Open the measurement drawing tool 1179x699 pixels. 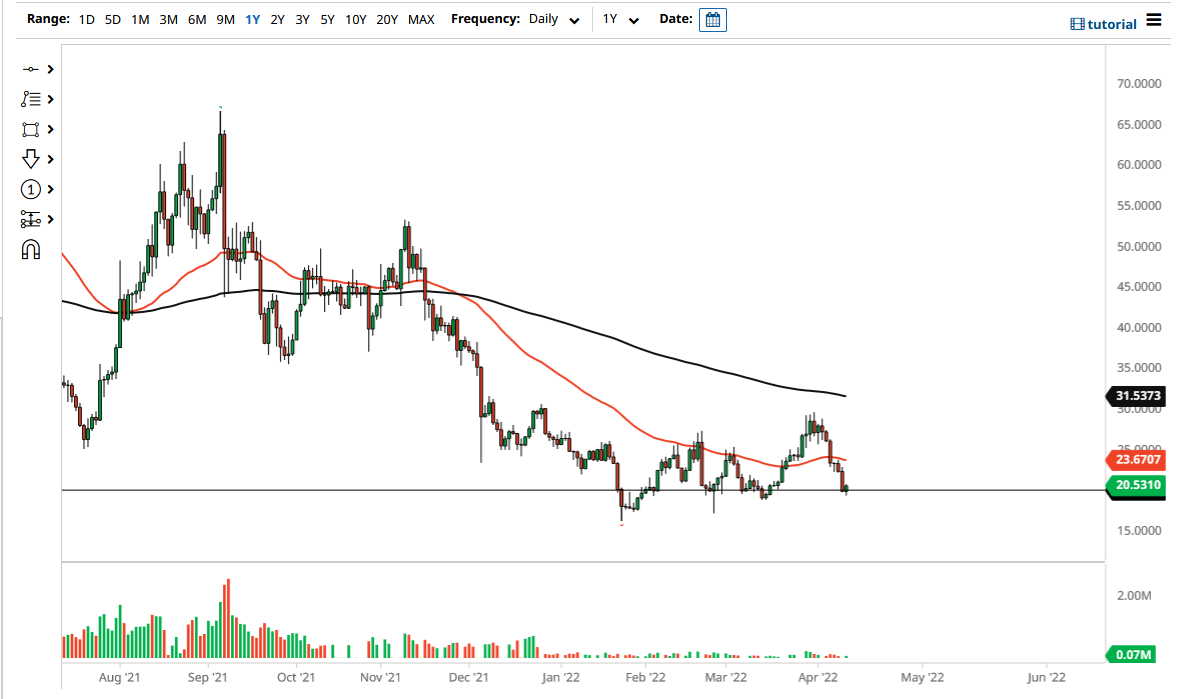click(30, 219)
